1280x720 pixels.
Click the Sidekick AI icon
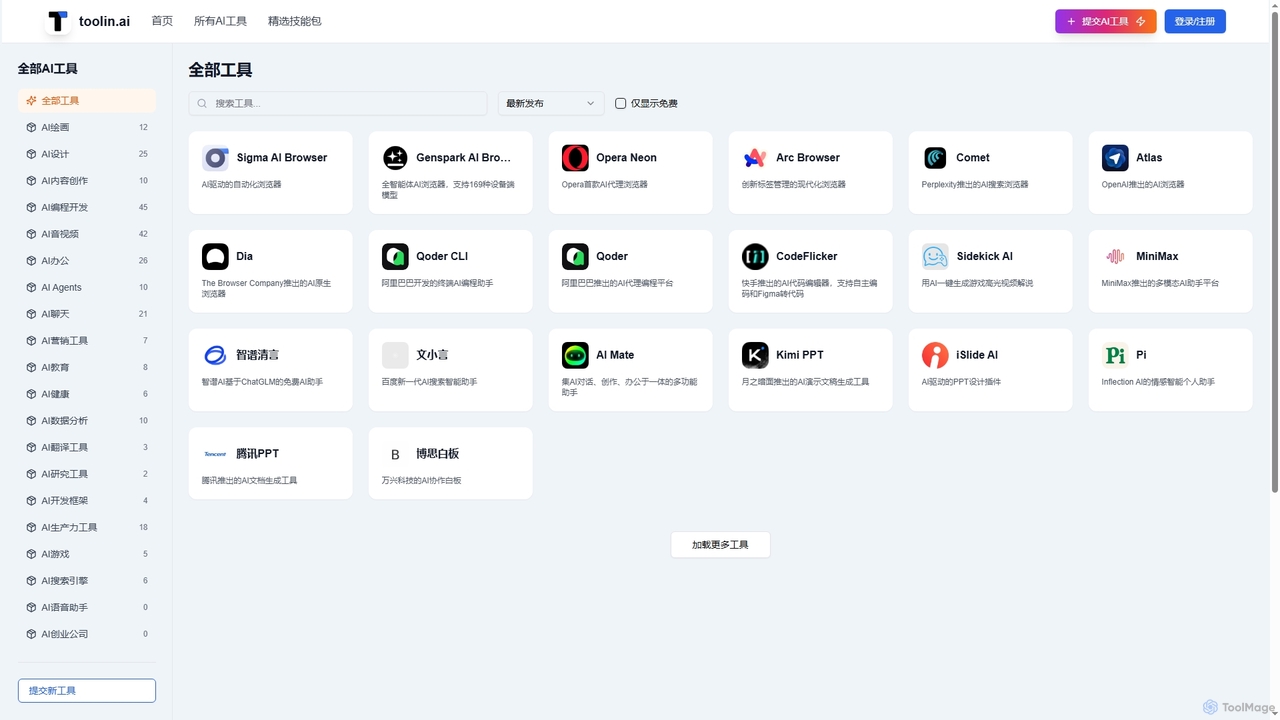click(x=935, y=257)
